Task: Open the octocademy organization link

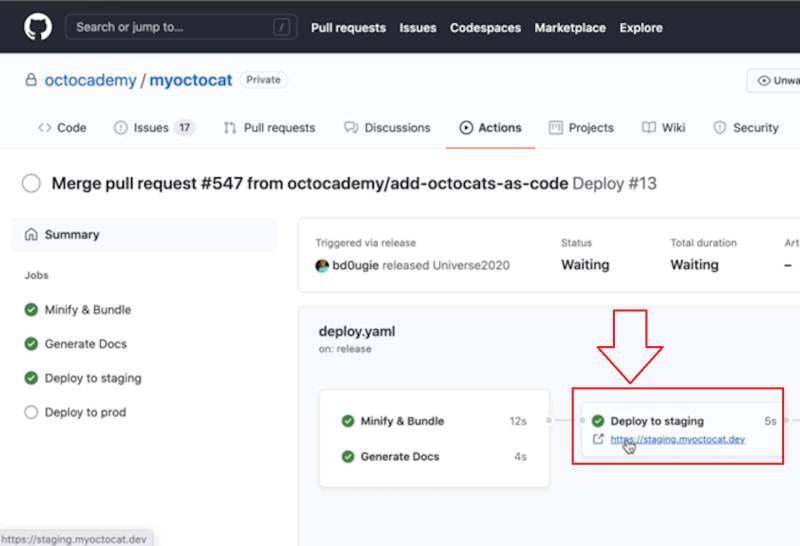Action: coord(90,80)
